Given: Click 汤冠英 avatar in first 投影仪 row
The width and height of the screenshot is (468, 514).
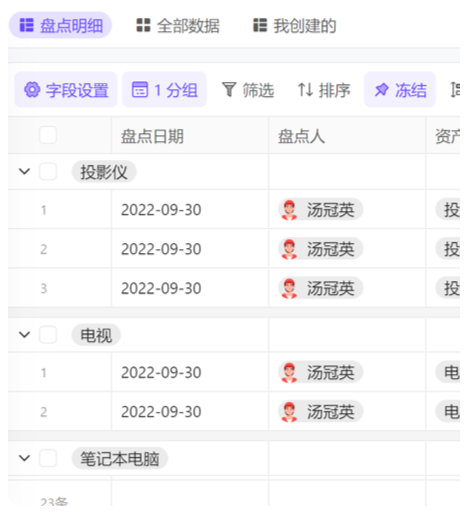Looking at the screenshot, I should click(x=289, y=210).
